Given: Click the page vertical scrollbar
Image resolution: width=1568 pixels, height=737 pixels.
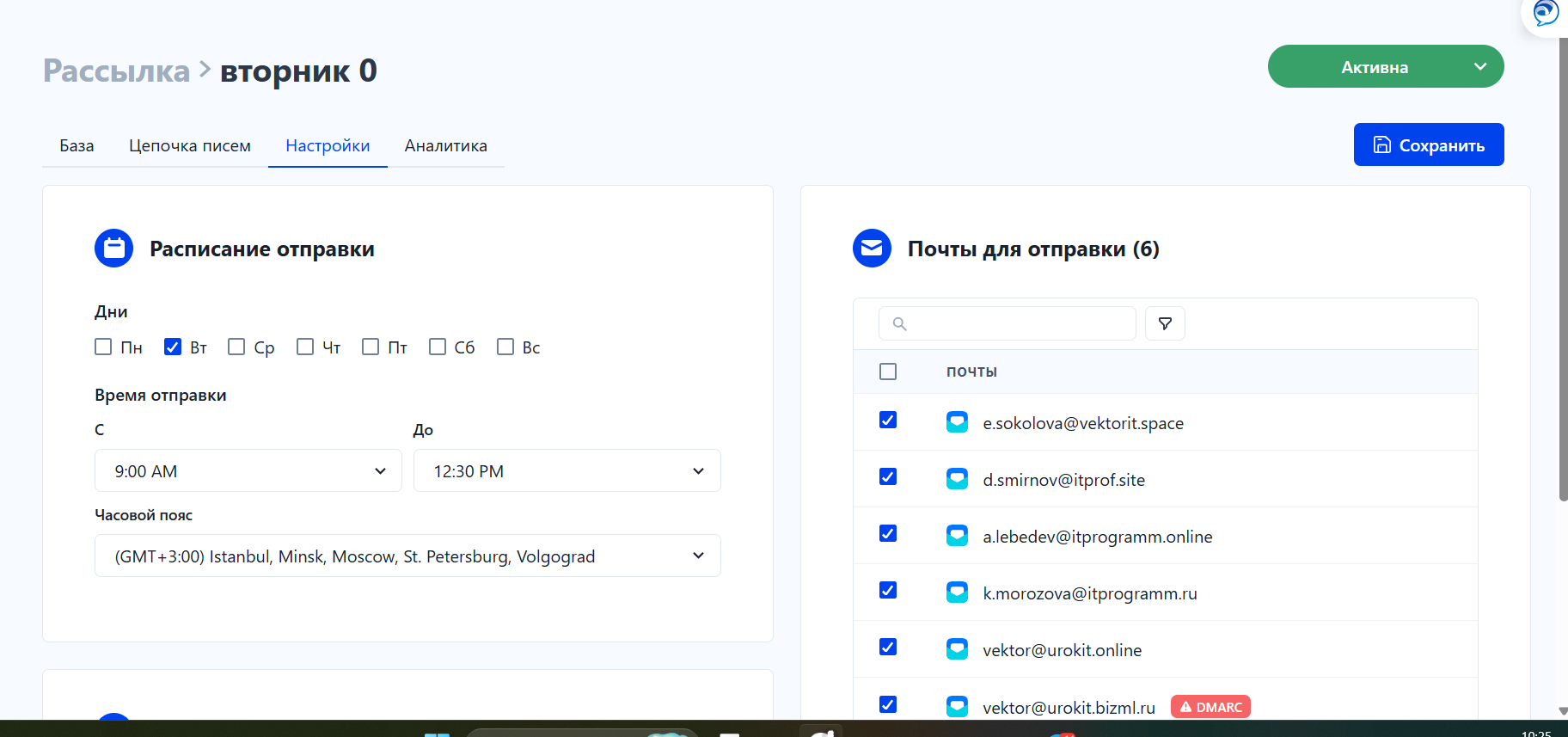Looking at the screenshot, I should point(1564,269).
